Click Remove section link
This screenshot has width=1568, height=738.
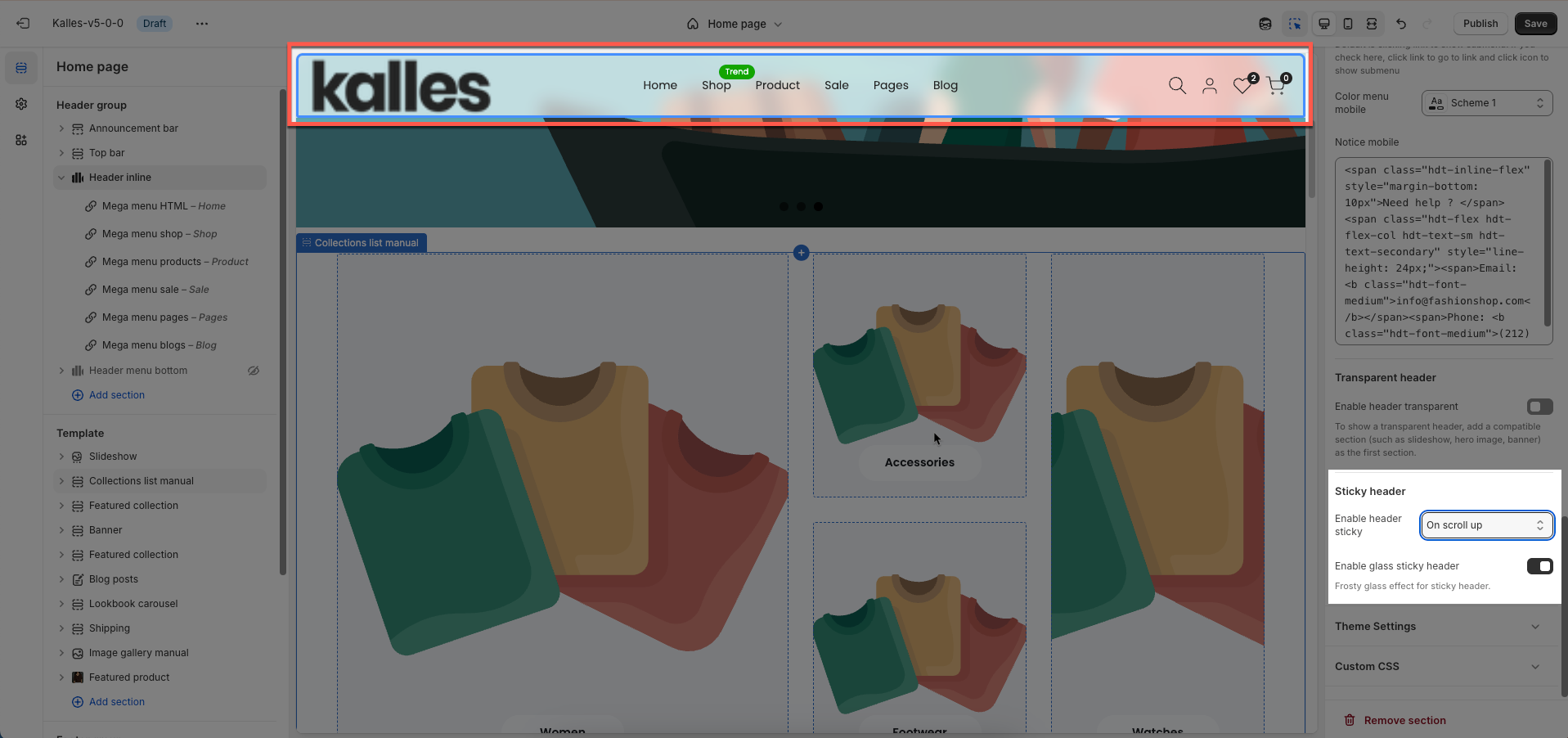pyautogui.click(x=1404, y=721)
